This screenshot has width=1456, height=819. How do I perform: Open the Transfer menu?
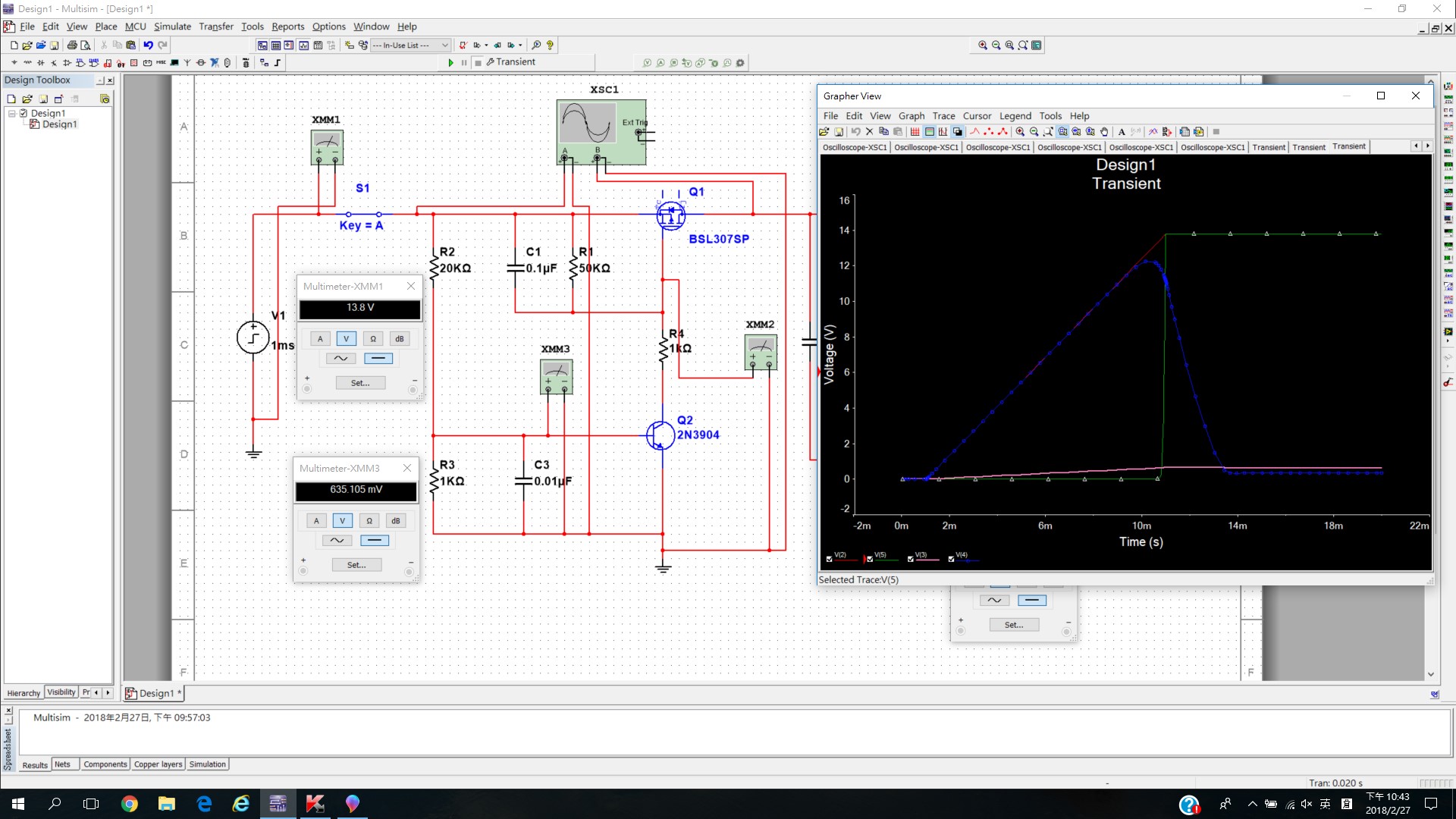[x=216, y=27]
